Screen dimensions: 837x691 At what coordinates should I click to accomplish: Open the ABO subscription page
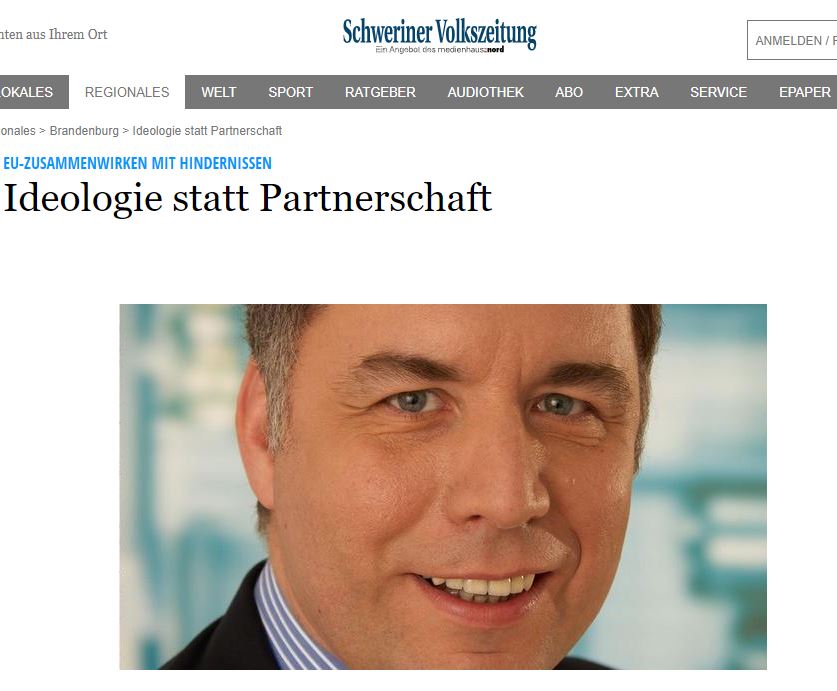click(x=568, y=92)
